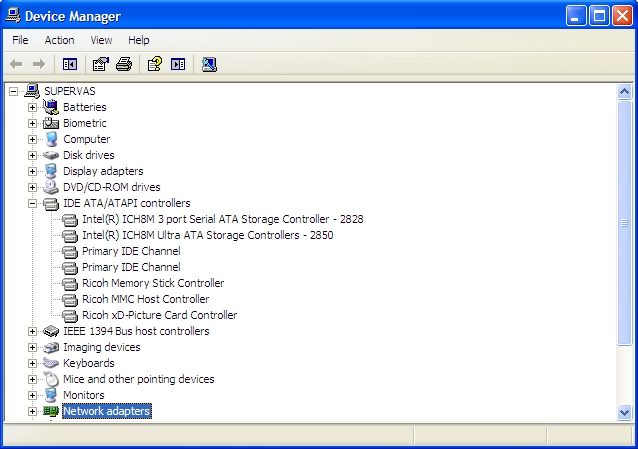Select the Network adapters label
This screenshot has height=449, width=638.
pyautogui.click(x=107, y=411)
